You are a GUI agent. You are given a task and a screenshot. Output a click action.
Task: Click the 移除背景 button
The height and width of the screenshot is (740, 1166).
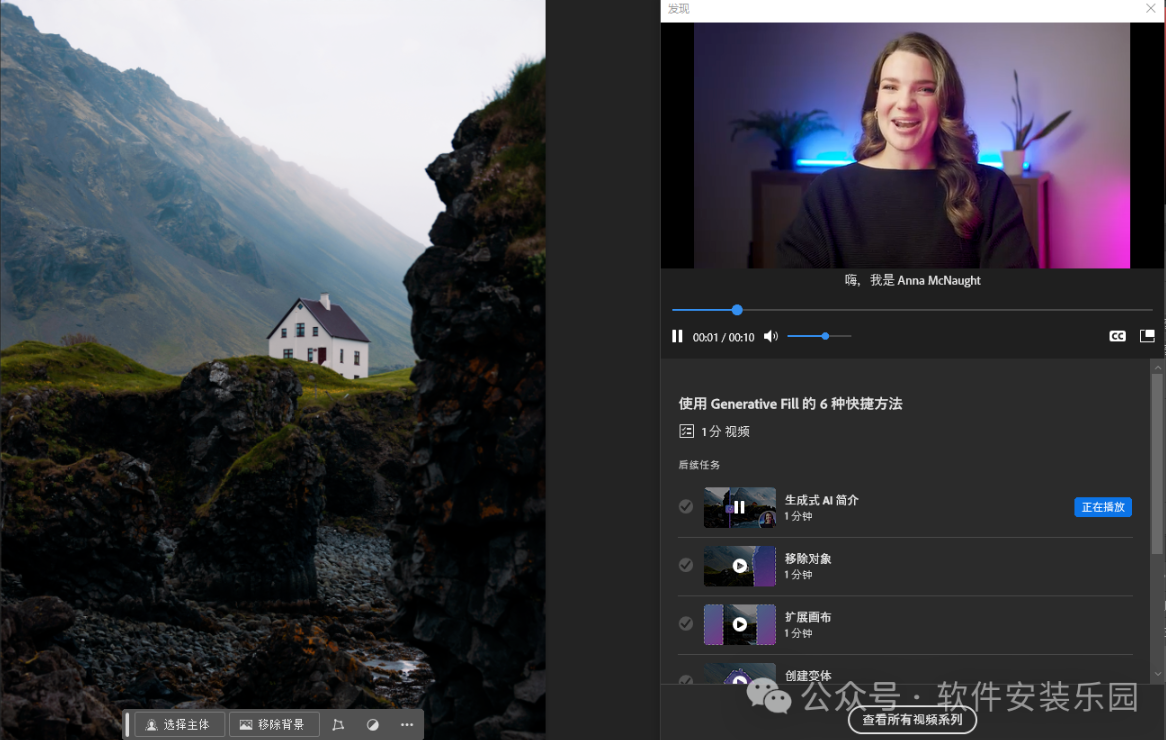click(x=273, y=725)
